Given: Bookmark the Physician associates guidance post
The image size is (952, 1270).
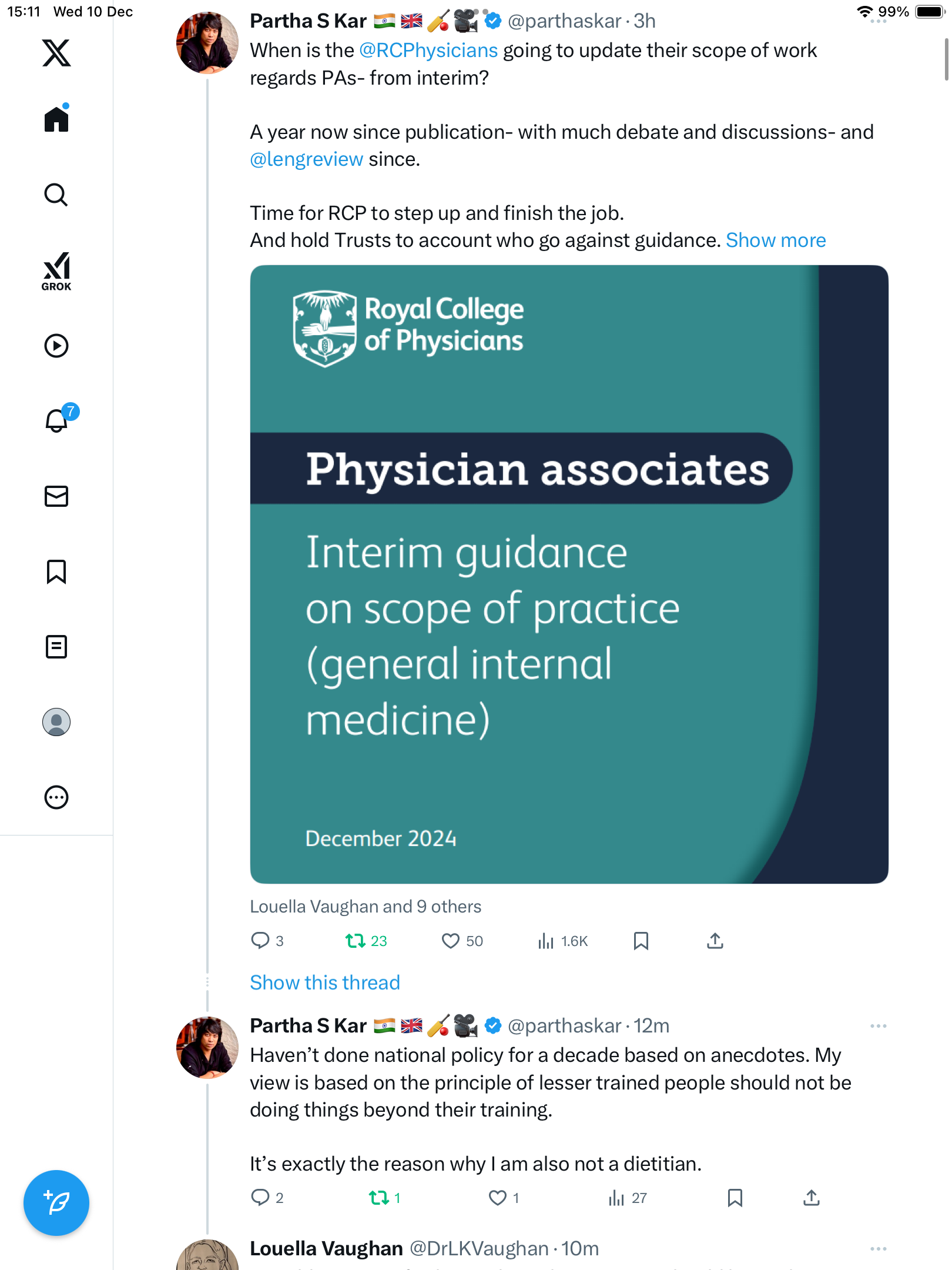Looking at the screenshot, I should coord(641,941).
